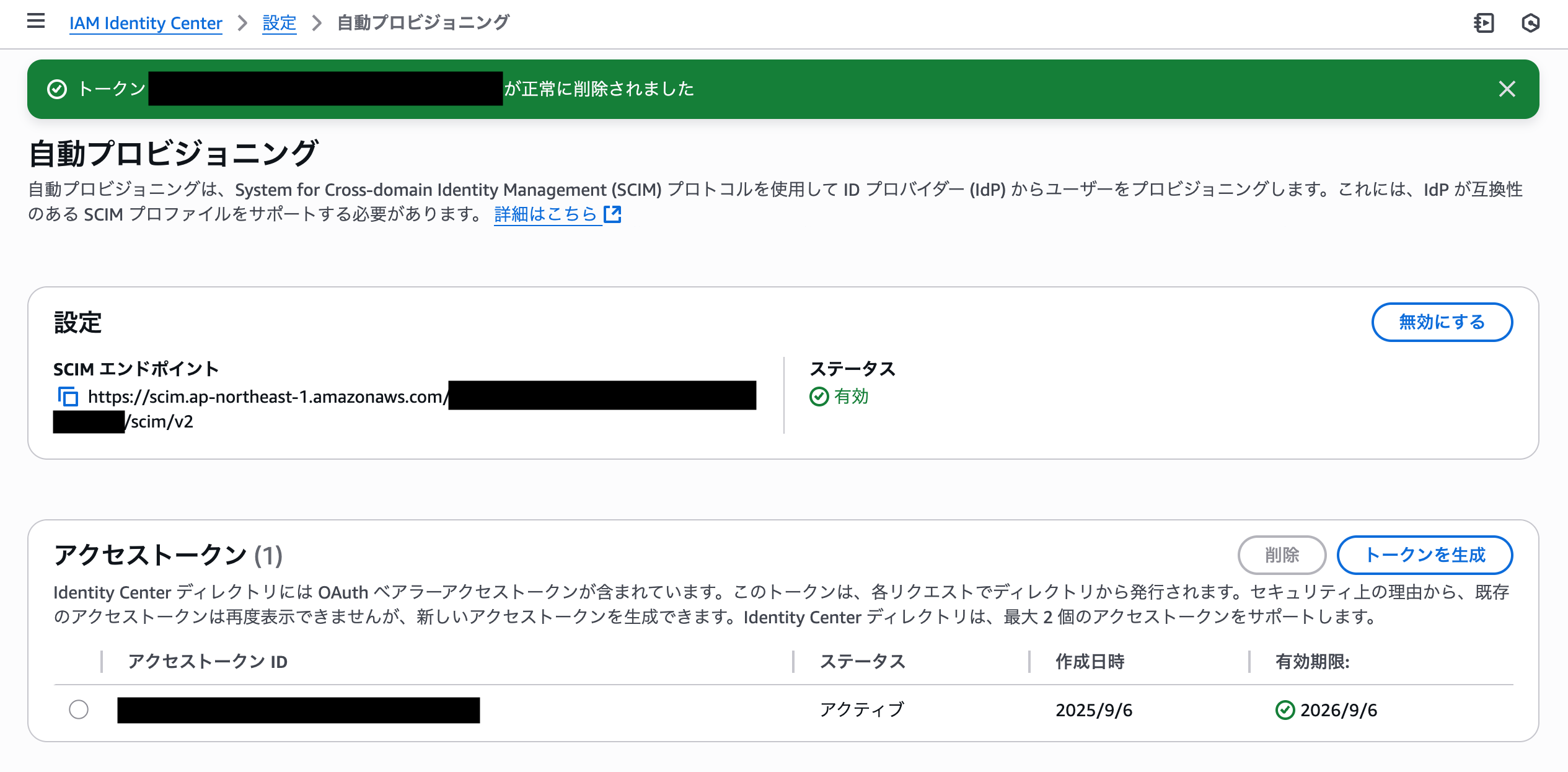Click the アクティブ status cell in the token row
This screenshot has width=1568, height=772.
point(861,709)
